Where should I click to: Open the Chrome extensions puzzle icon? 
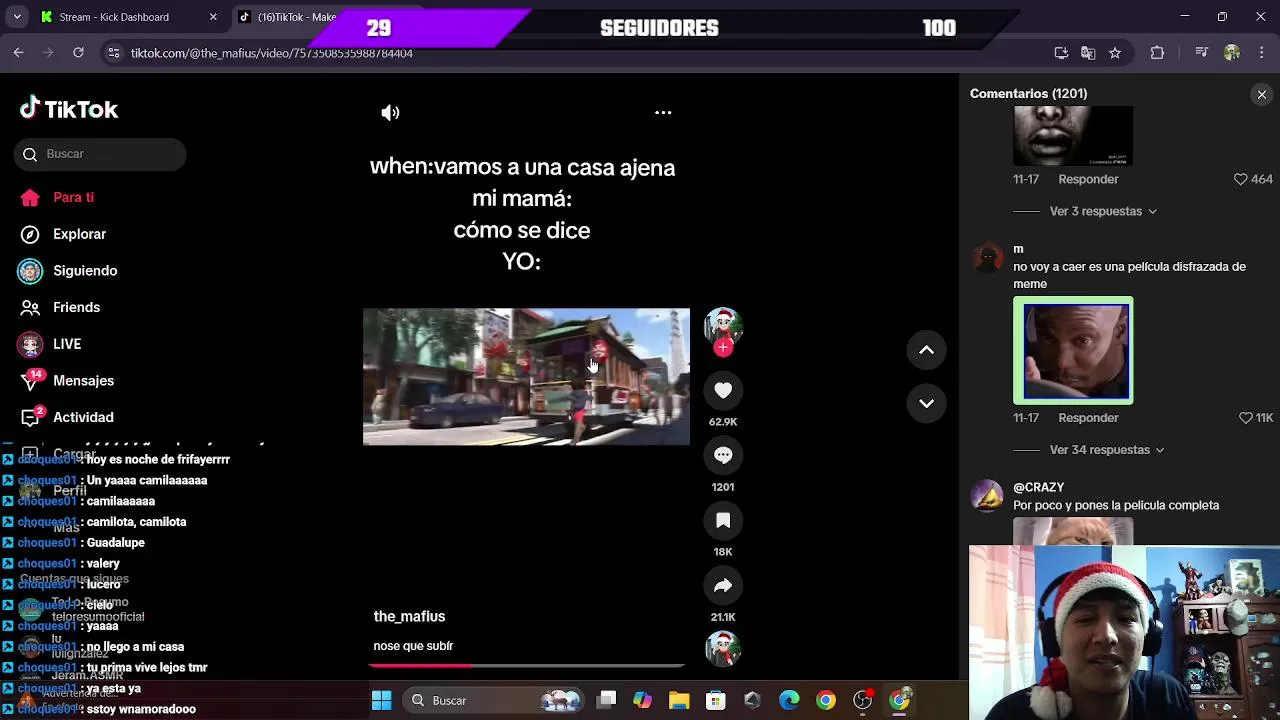click(1157, 53)
